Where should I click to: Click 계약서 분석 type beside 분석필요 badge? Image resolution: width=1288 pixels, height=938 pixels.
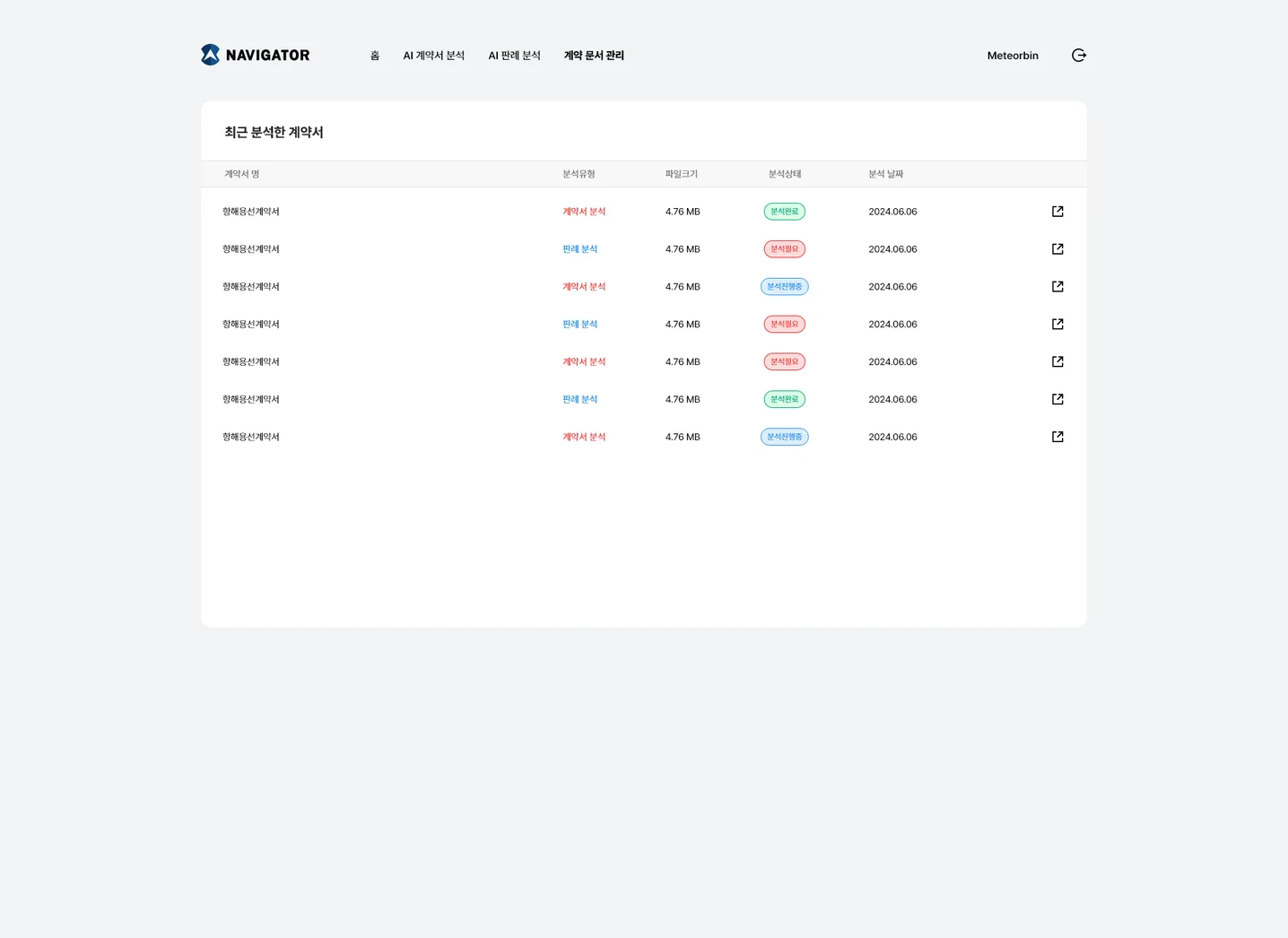[584, 361]
